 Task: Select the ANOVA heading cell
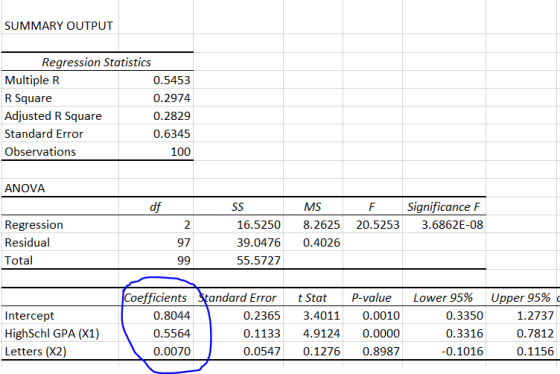25,188
